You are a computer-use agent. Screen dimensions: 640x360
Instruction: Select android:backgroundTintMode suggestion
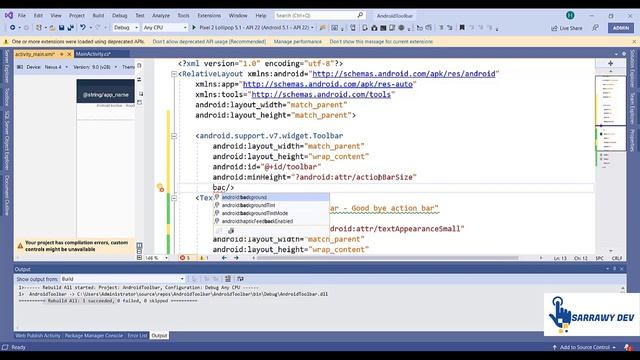(x=271, y=213)
